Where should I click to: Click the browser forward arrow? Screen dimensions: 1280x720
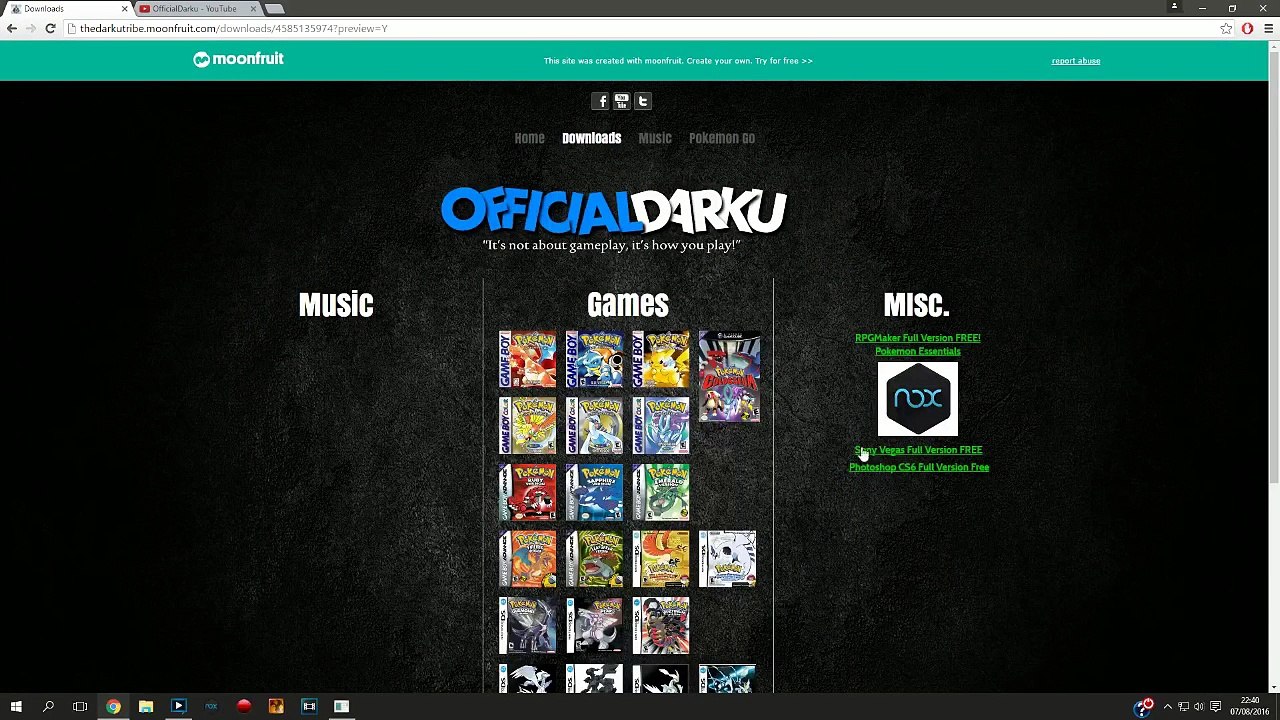[x=31, y=29]
